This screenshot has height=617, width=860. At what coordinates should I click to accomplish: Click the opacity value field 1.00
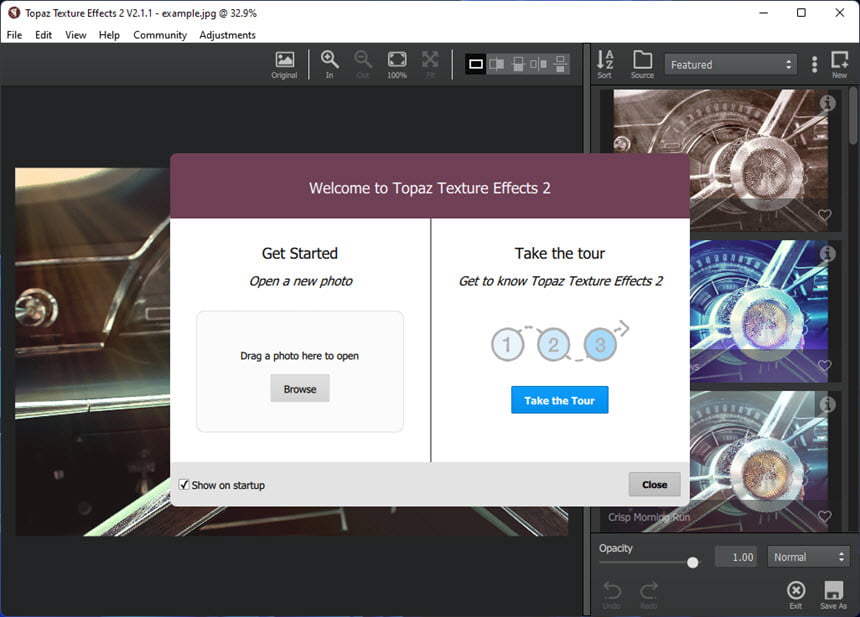(x=736, y=557)
